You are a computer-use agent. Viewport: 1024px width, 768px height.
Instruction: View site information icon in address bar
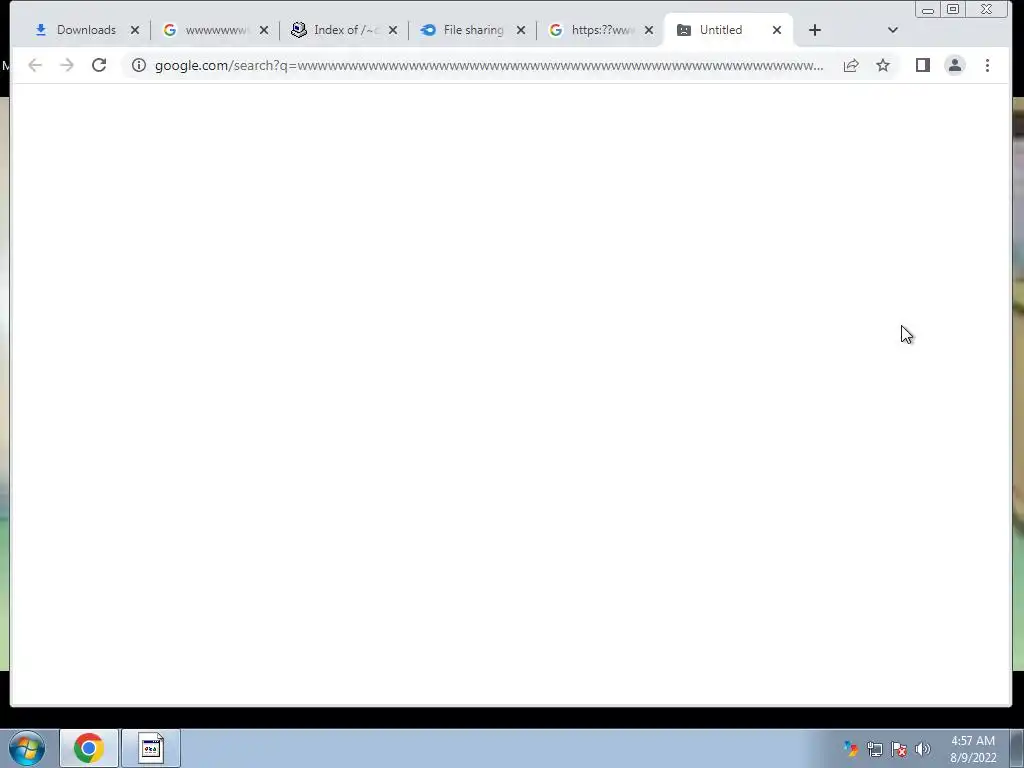(x=138, y=65)
